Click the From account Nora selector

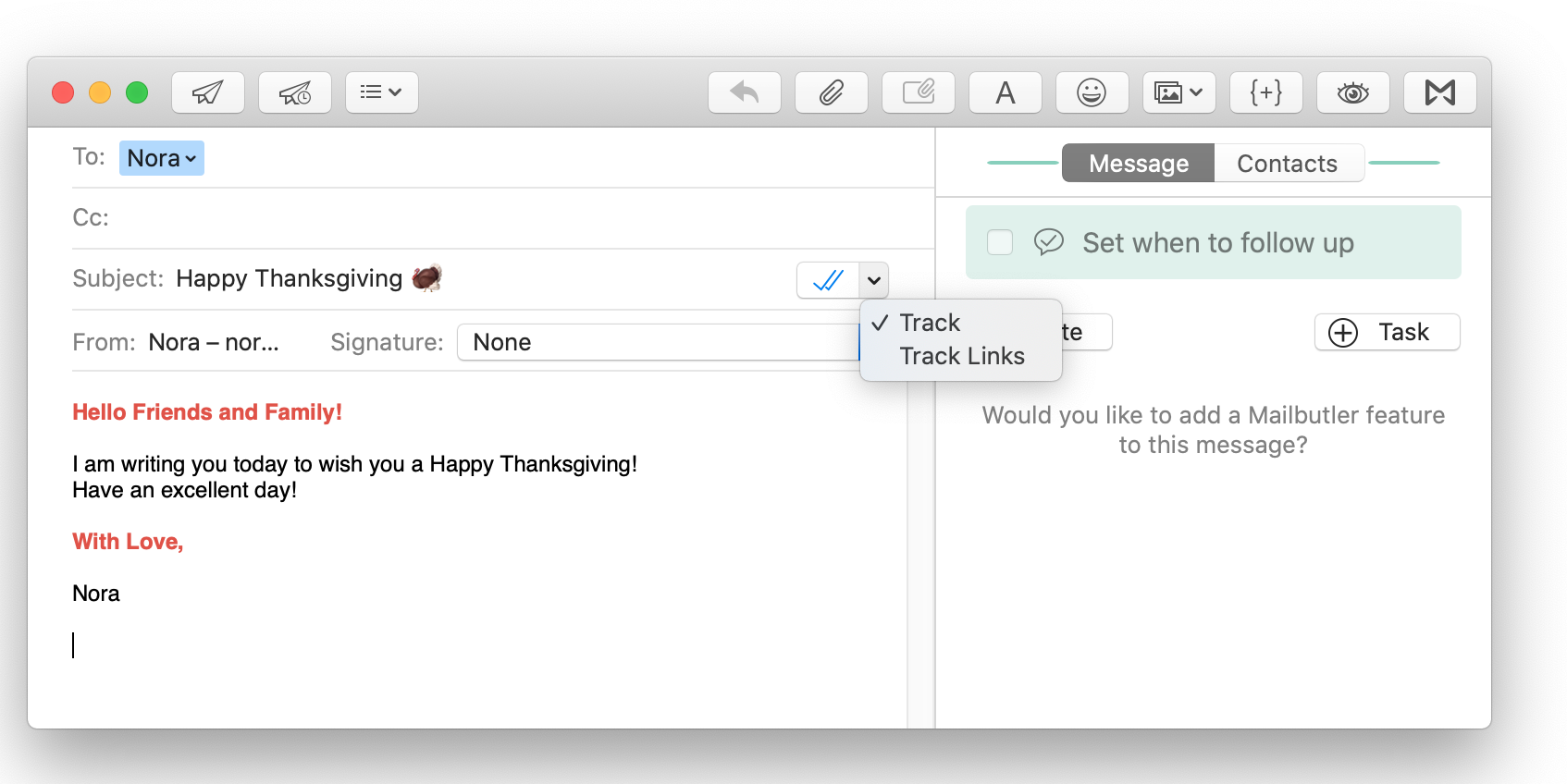coord(214,342)
